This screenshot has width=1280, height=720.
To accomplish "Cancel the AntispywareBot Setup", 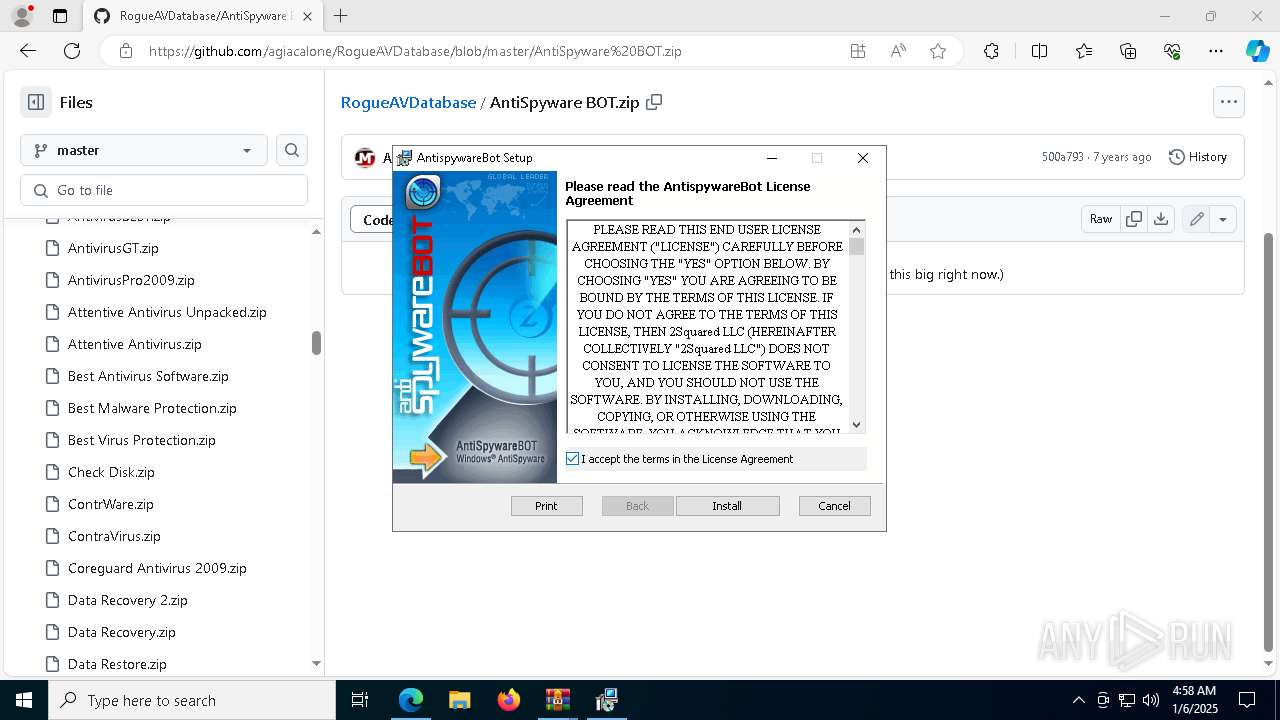I will pyautogui.click(x=834, y=506).
